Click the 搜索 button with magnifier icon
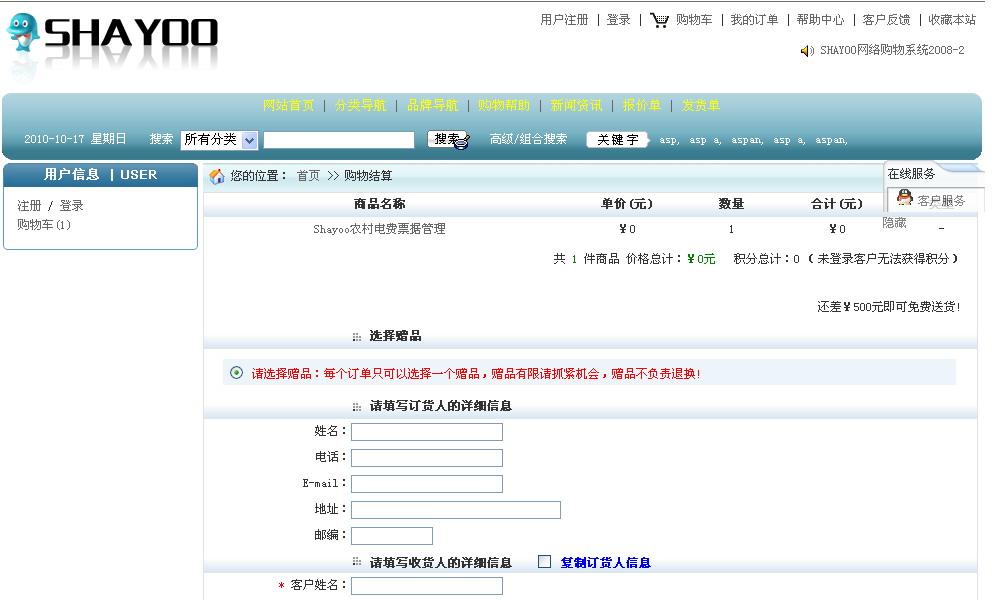This screenshot has height=600, width=995. 448,140
